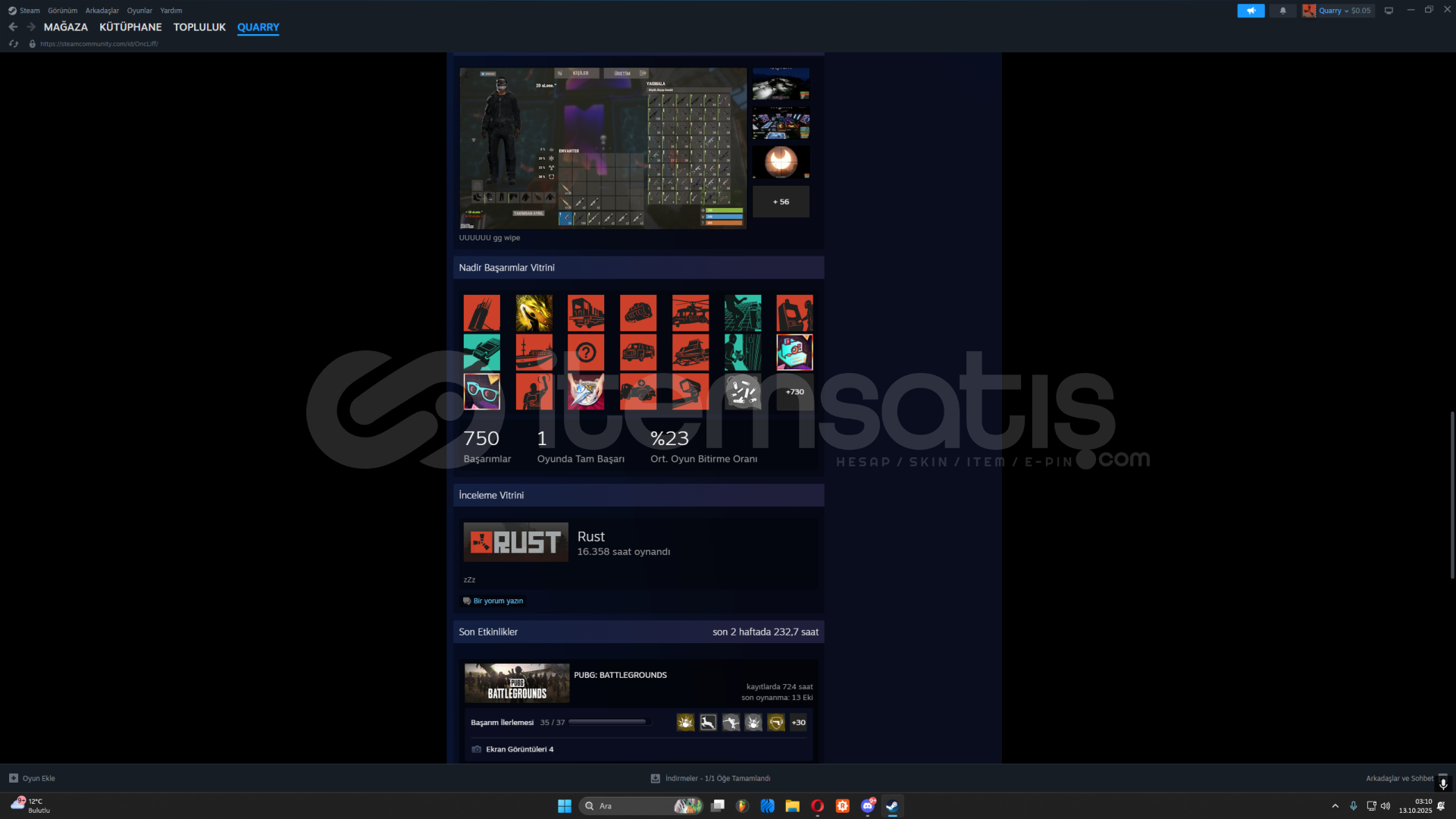The height and width of the screenshot is (819, 1456).
Task: Open the notifications bell
Action: [1282, 11]
